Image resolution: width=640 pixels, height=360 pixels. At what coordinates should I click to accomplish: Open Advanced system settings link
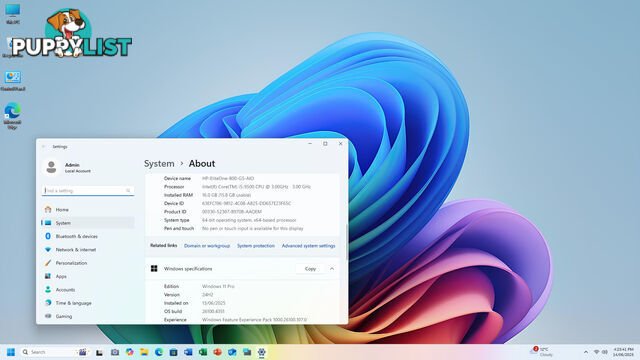pos(309,246)
